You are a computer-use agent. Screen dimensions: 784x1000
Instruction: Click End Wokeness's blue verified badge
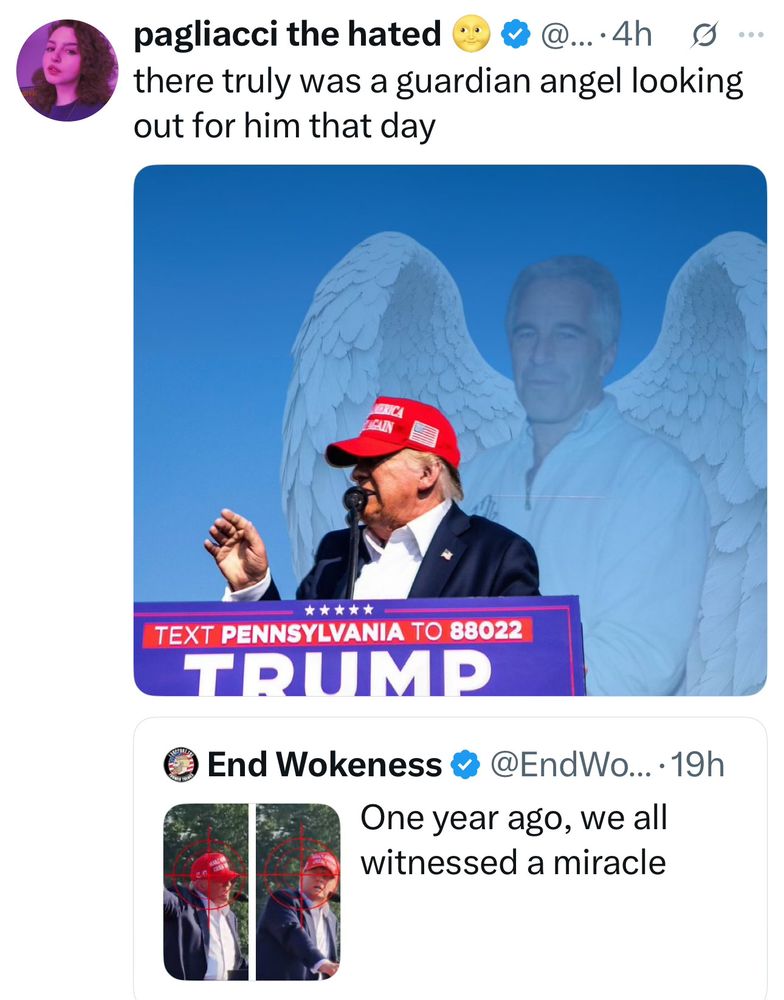pos(462,765)
